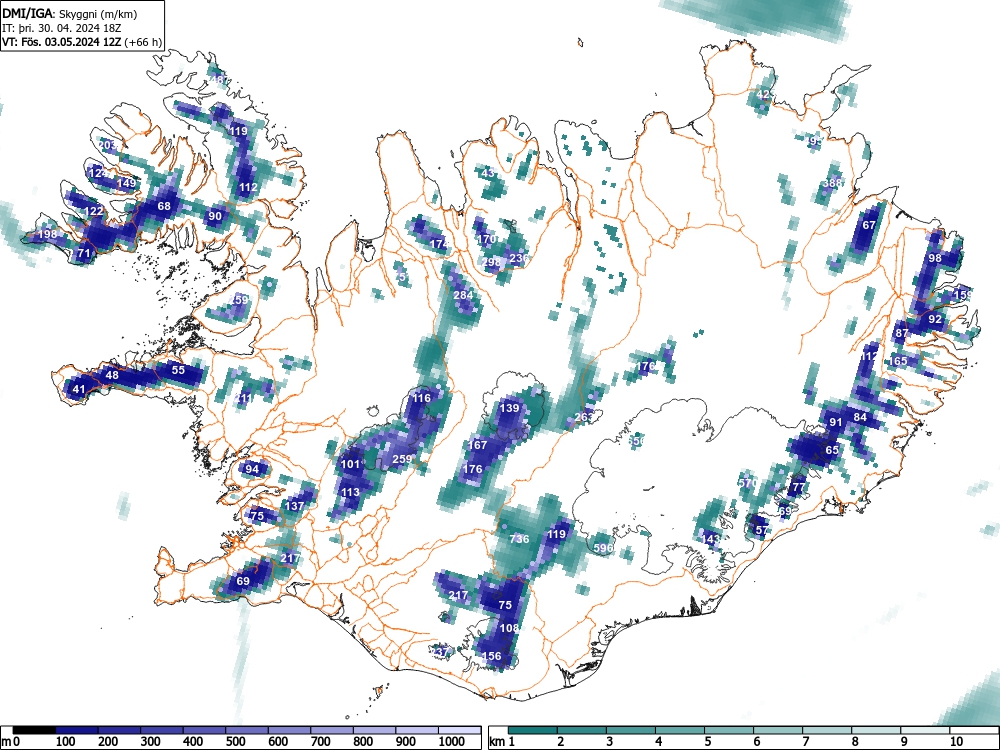Click the visibility value 77 in the southeast
1000x750 pixels.
point(798,487)
